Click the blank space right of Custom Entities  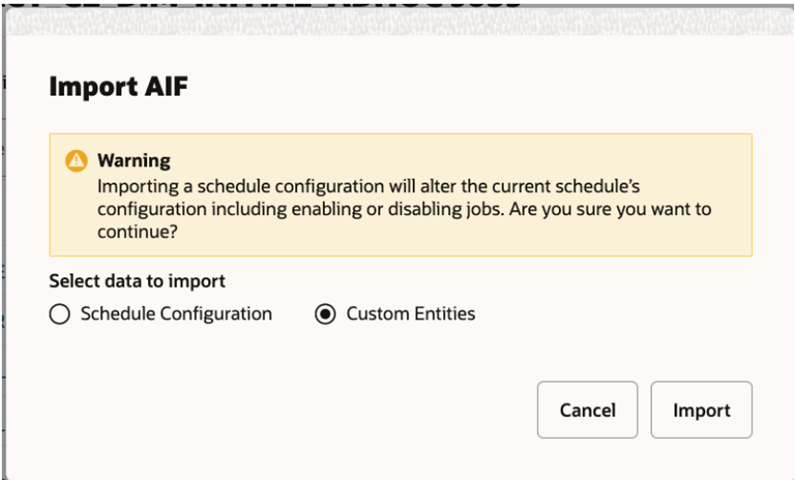(620, 314)
